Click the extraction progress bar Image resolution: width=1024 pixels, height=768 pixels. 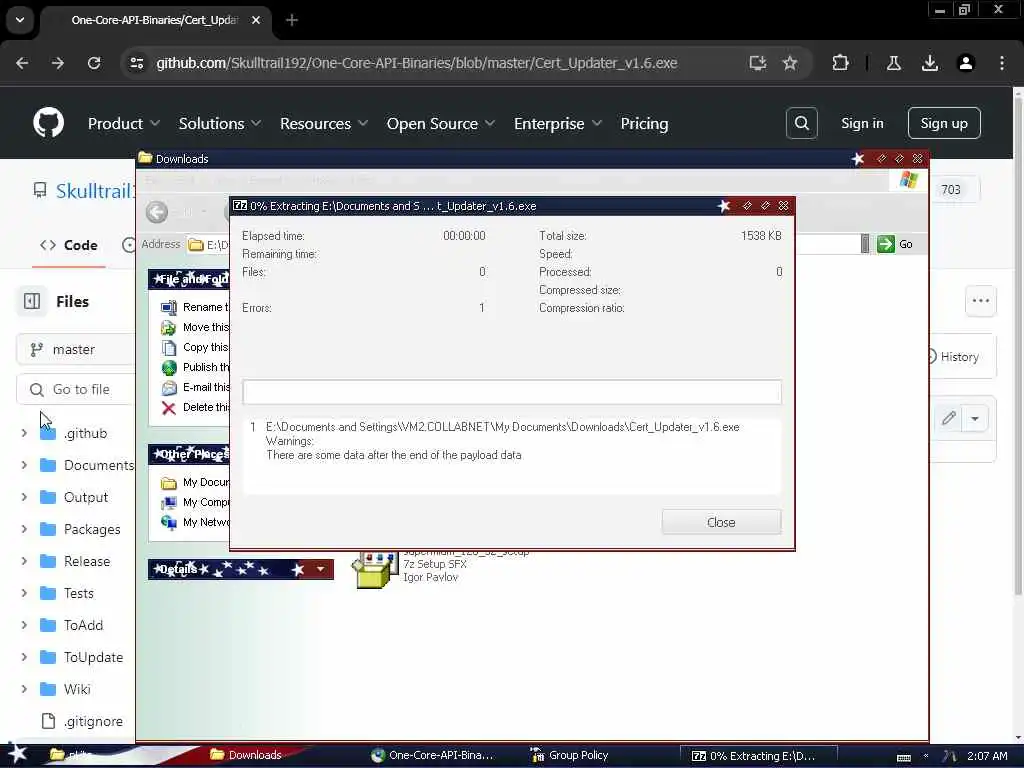click(511, 392)
